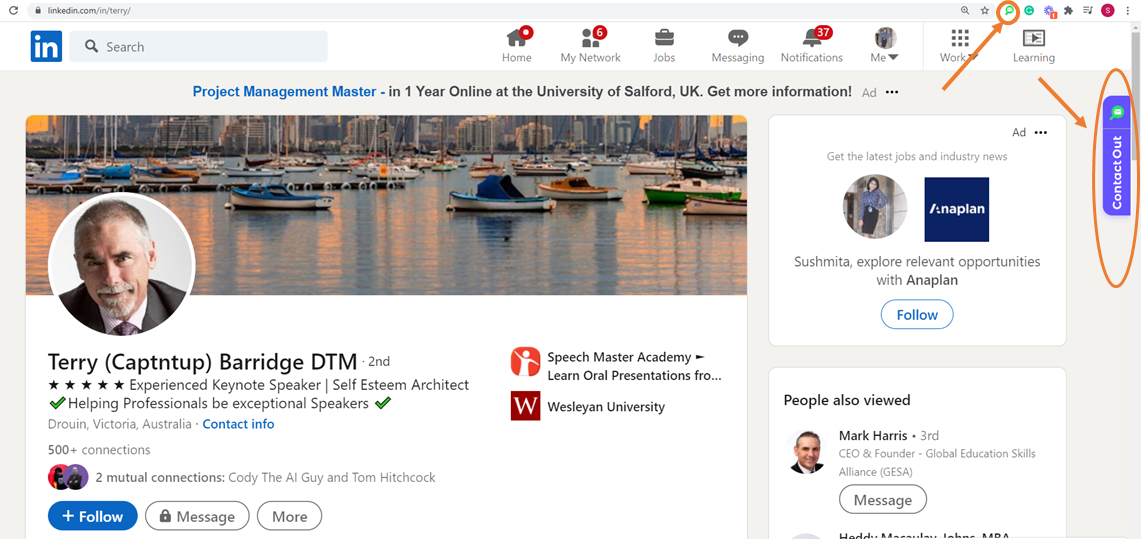Open the Chrome profile avatar S
This screenshot has height=539, width=1141.
click(x=1108, y=11)
